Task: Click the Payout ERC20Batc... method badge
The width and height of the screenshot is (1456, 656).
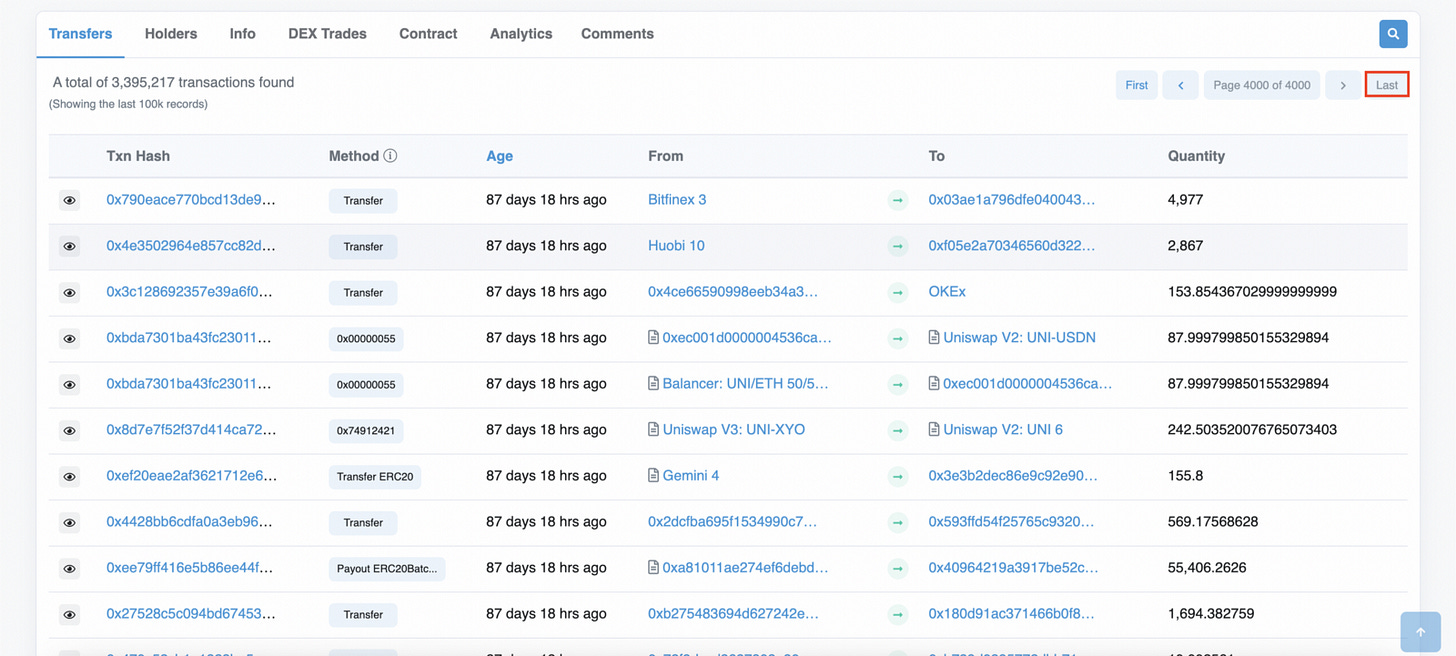Action: [387, 569]
